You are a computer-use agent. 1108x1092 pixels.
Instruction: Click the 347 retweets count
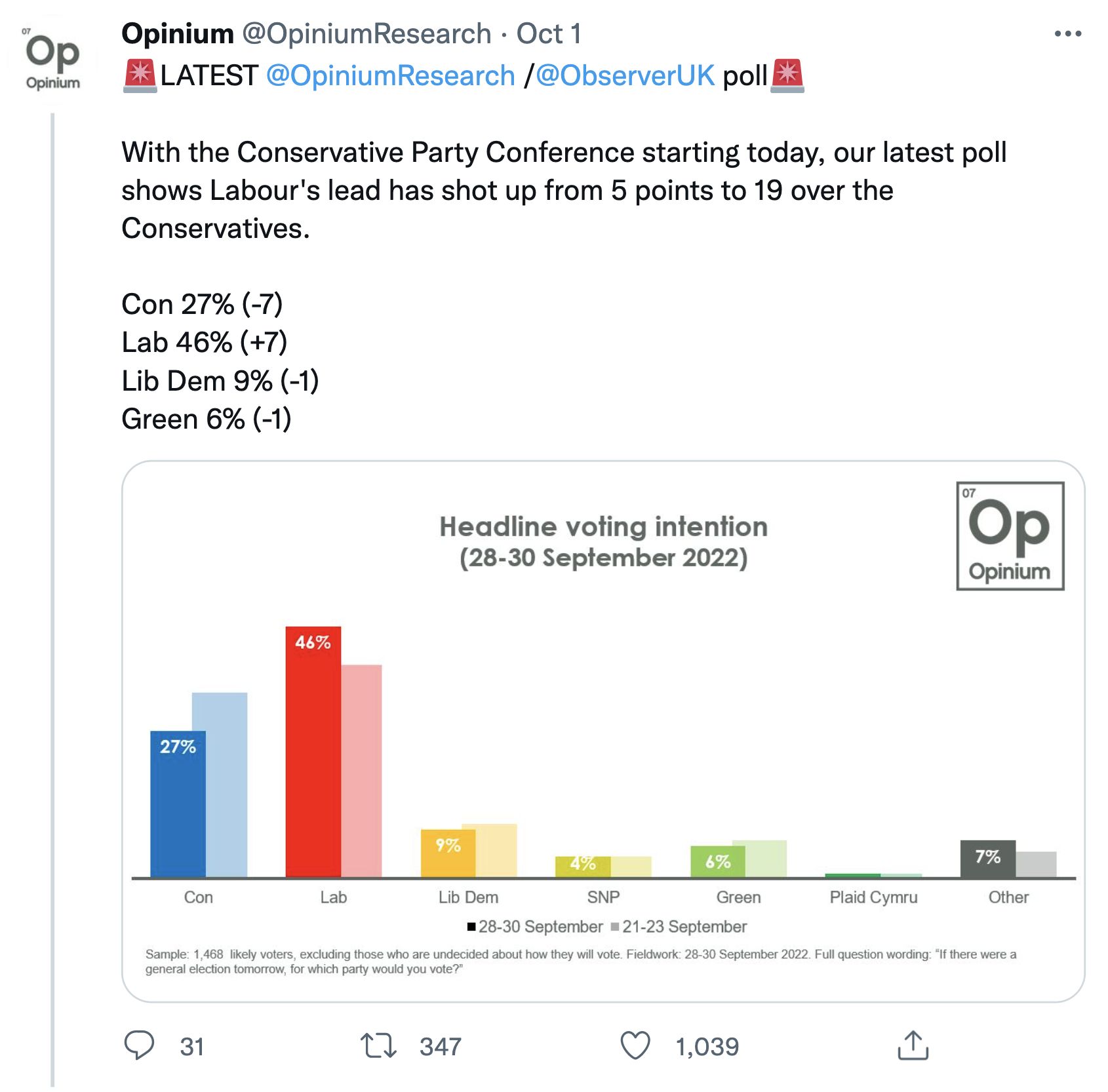(x=441, y=1047)
